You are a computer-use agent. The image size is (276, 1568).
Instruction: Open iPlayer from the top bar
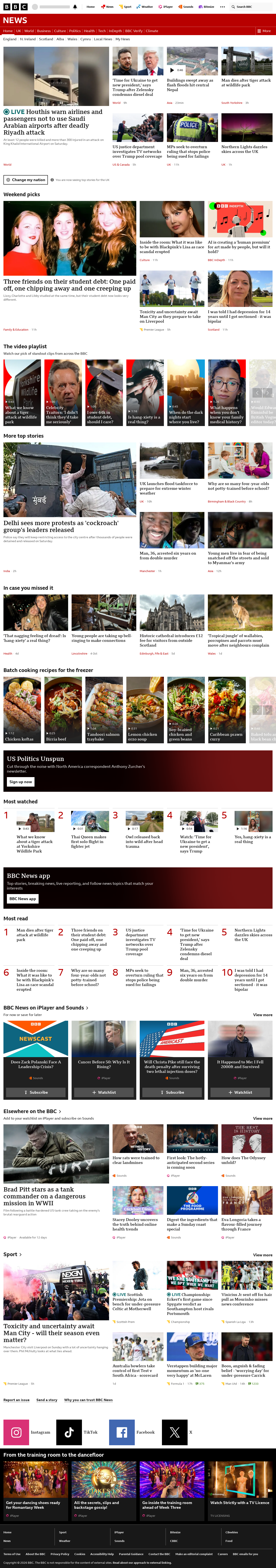(166, 7)
